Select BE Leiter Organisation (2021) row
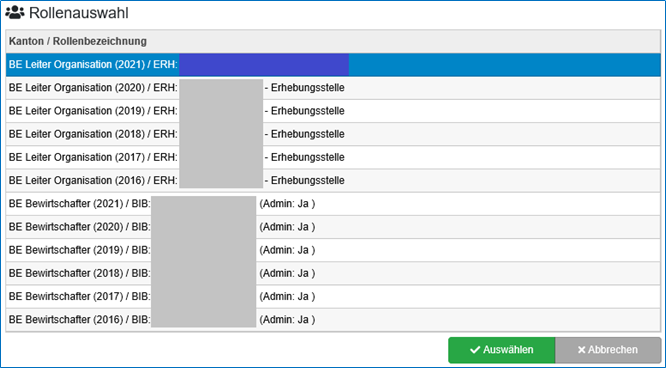The height and width of the screenshot is (368, 666). 333,65
